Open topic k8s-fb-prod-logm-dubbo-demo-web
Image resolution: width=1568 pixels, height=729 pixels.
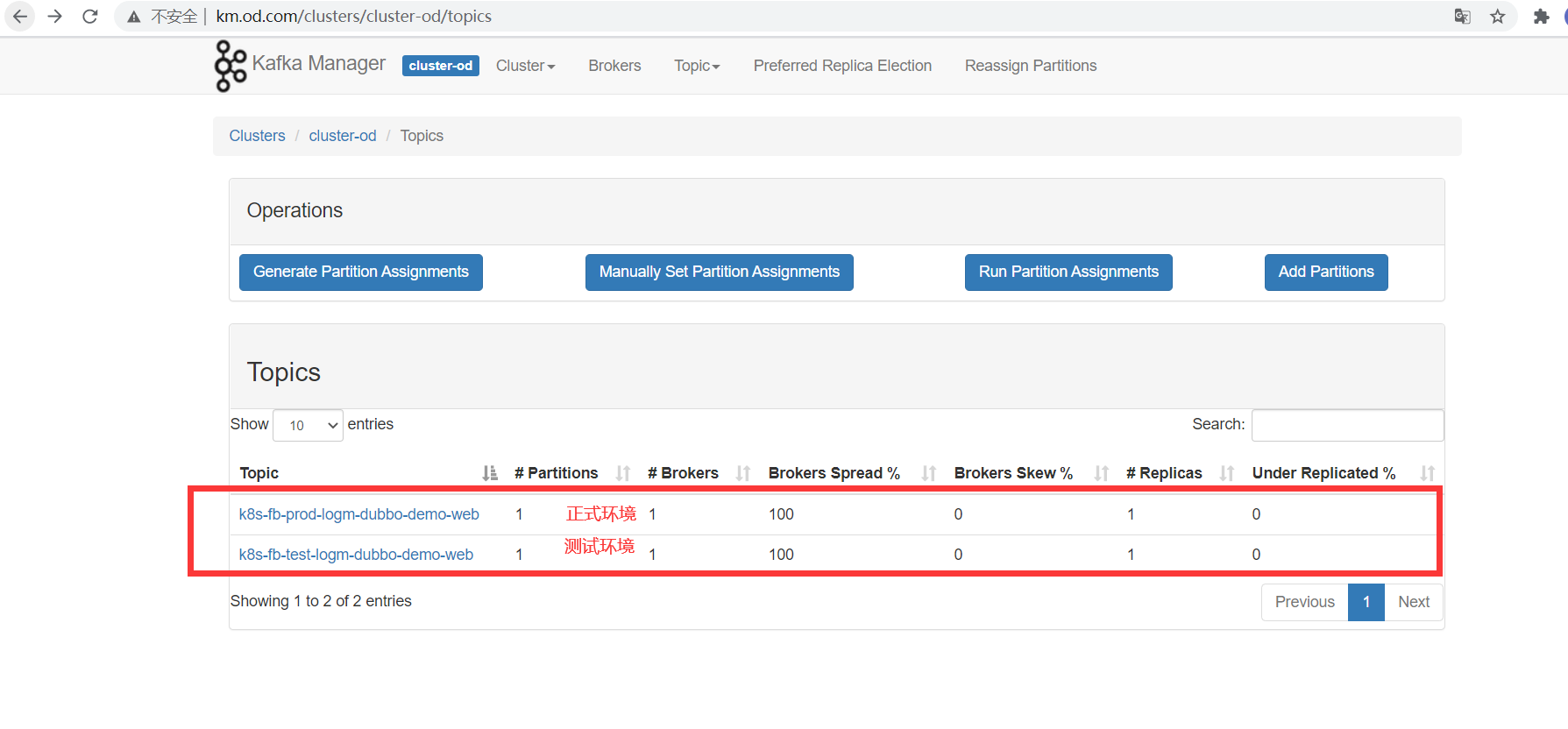pos(359,514)
